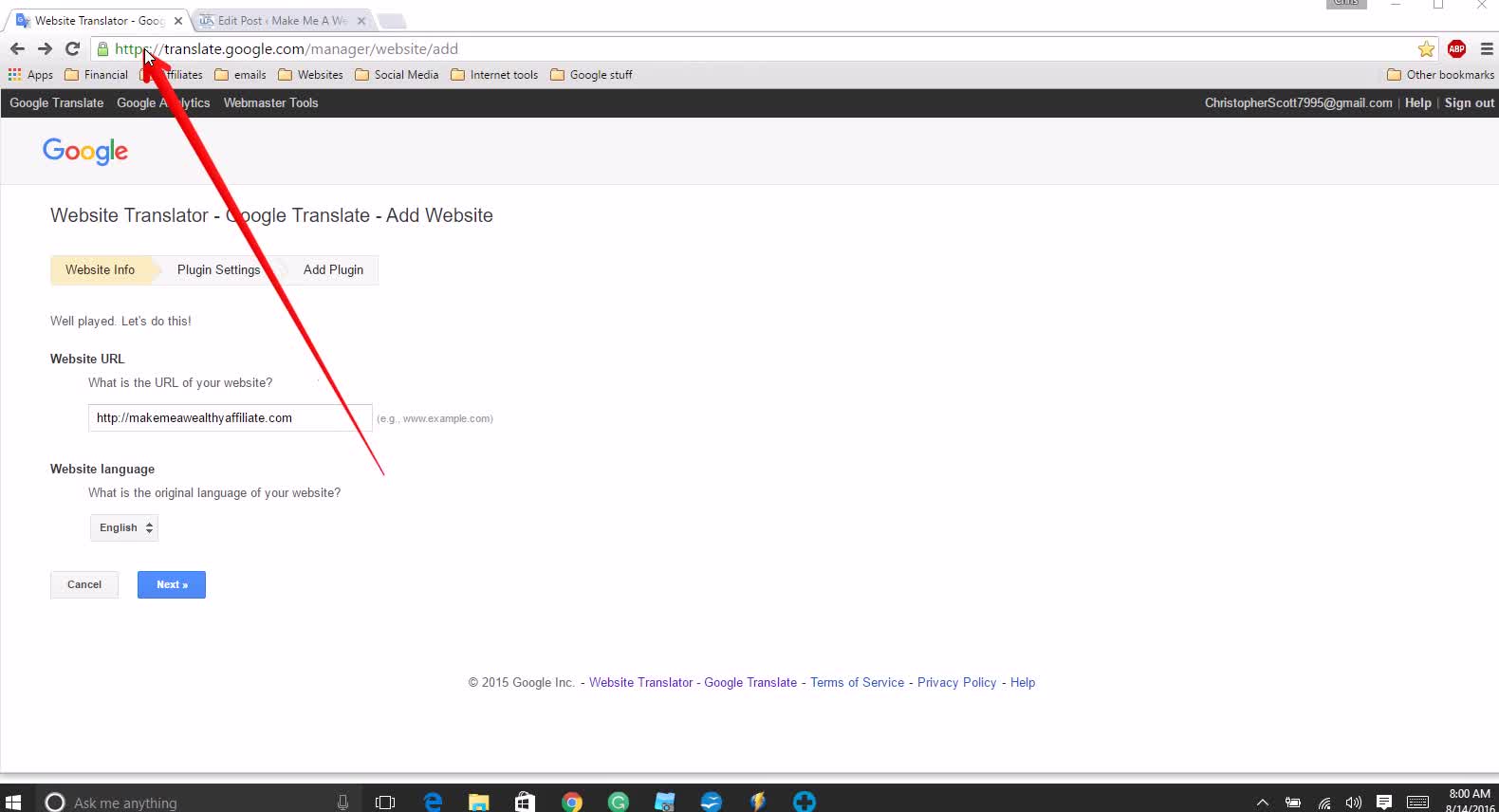
Task: Open Help in the top bar
Action: (1417, 102)
